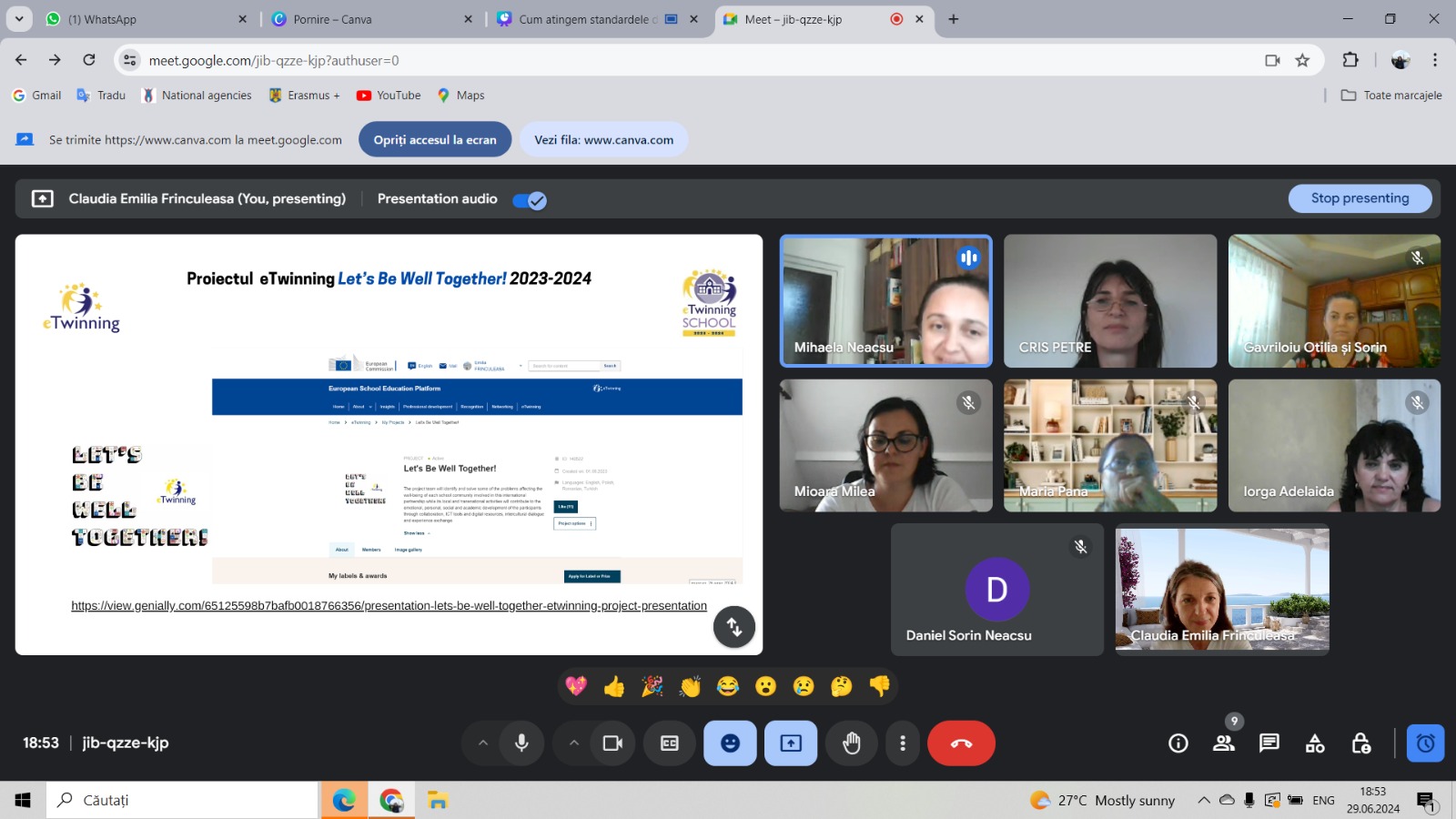Toggle the Presentation audio switch
This screenshot has height=819, width=1456.
pyautogui.click(x=530, y=200)
